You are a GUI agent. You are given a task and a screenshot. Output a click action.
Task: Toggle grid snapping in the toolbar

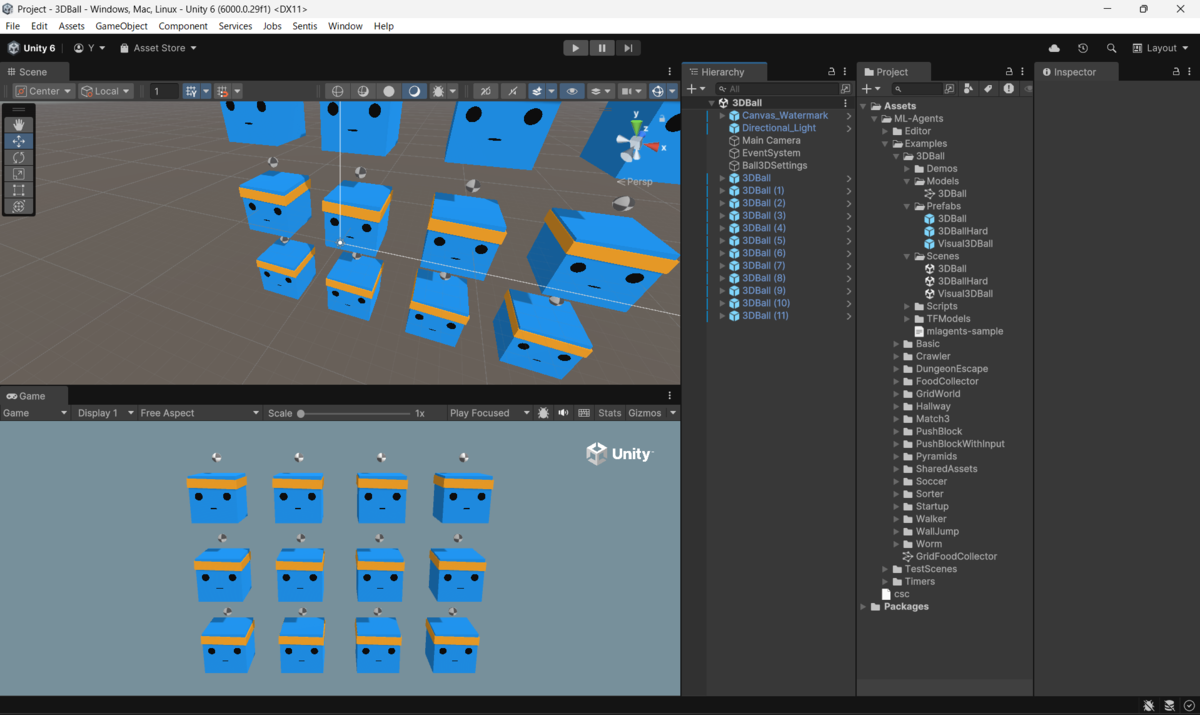(222, 91)
